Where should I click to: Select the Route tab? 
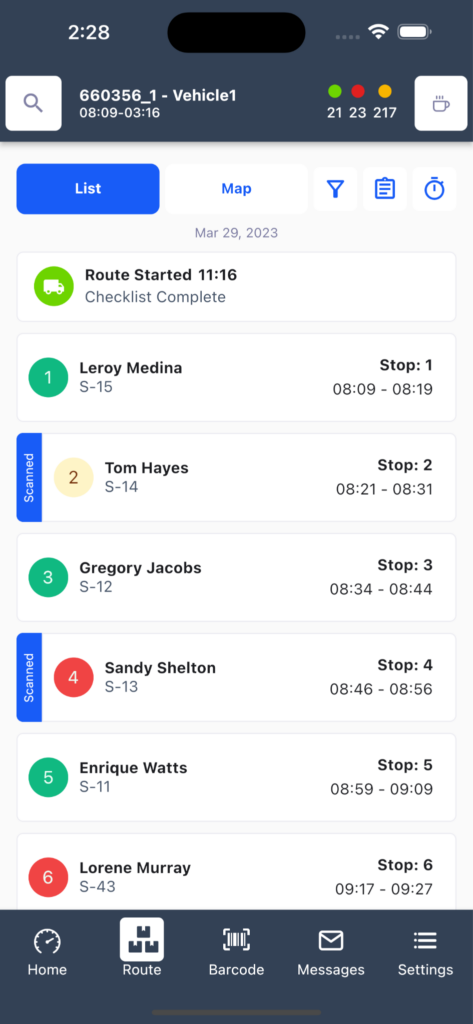[x=142, y=948]
